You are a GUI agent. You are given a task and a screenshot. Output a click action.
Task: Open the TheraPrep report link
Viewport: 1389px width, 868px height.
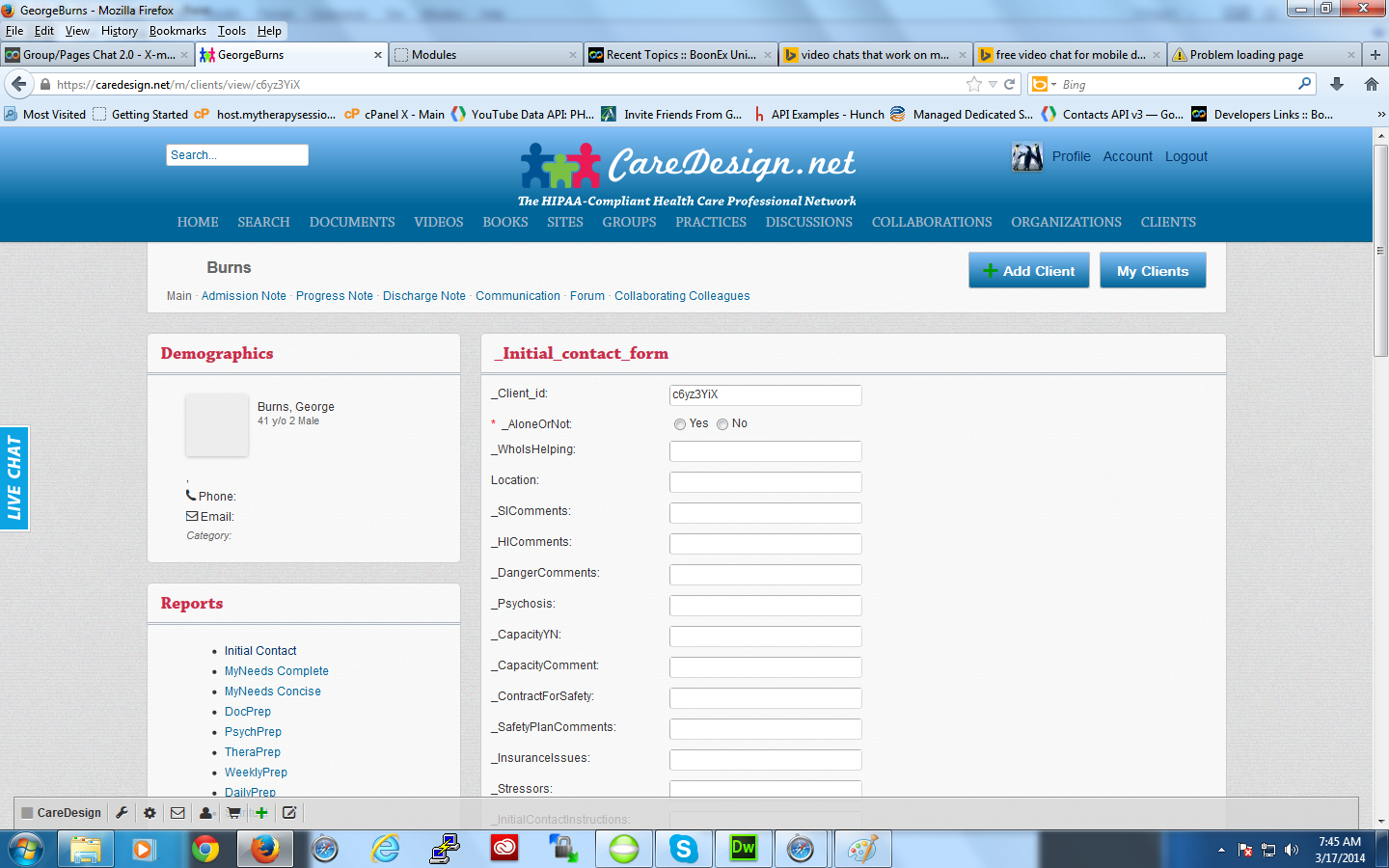tap(253, 752)
